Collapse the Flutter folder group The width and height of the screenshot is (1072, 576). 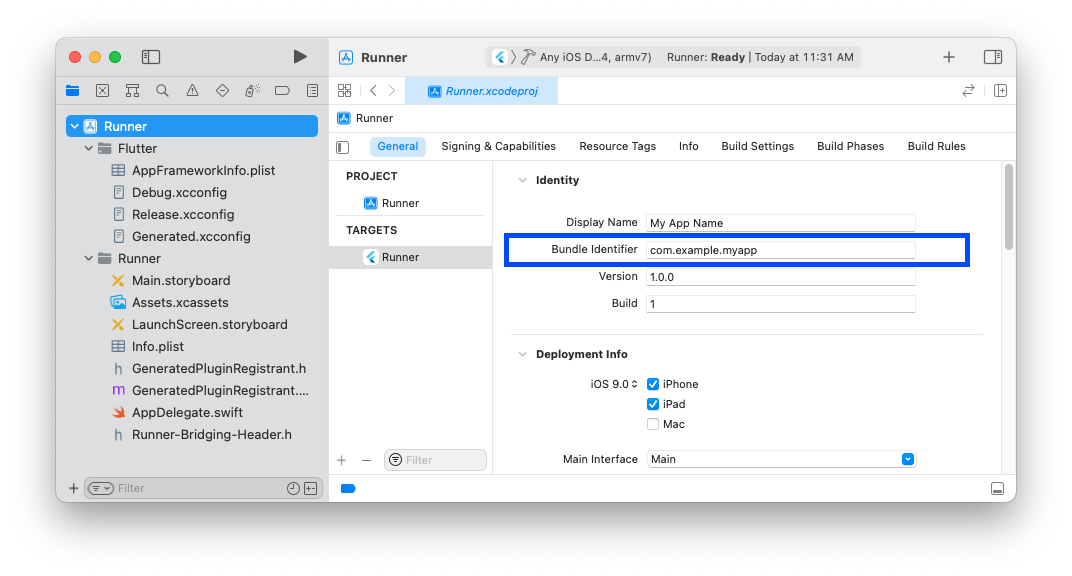89,148
